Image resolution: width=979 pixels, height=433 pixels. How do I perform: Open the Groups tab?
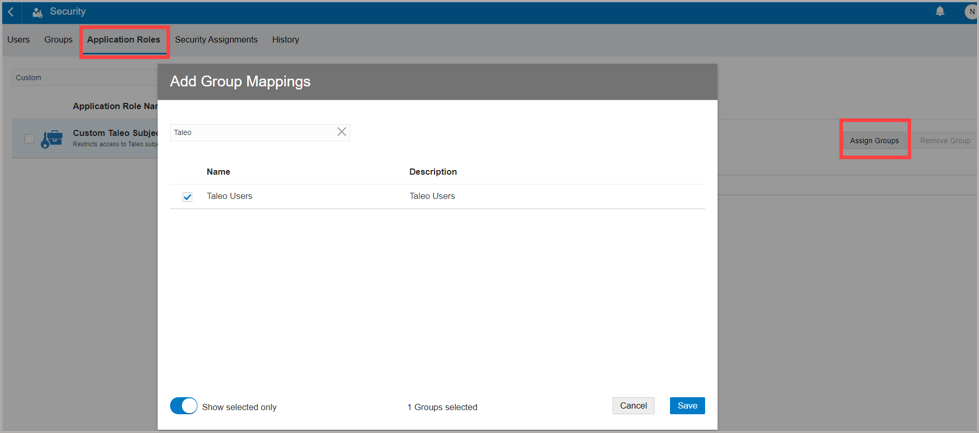(58, 40)
